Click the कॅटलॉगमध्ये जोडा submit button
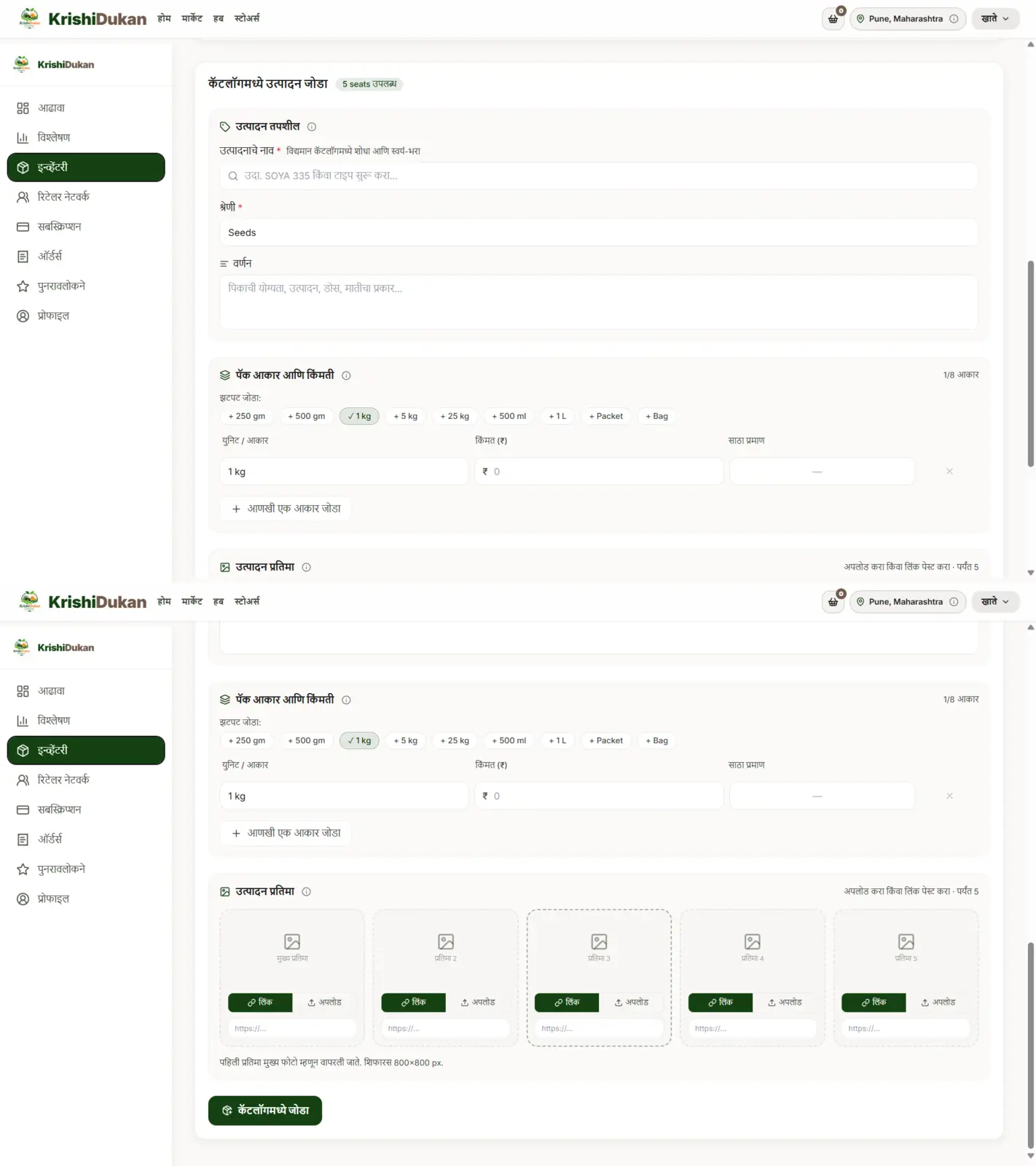The height and width of the screenshot is (1166, 1036). [265, 1111]
